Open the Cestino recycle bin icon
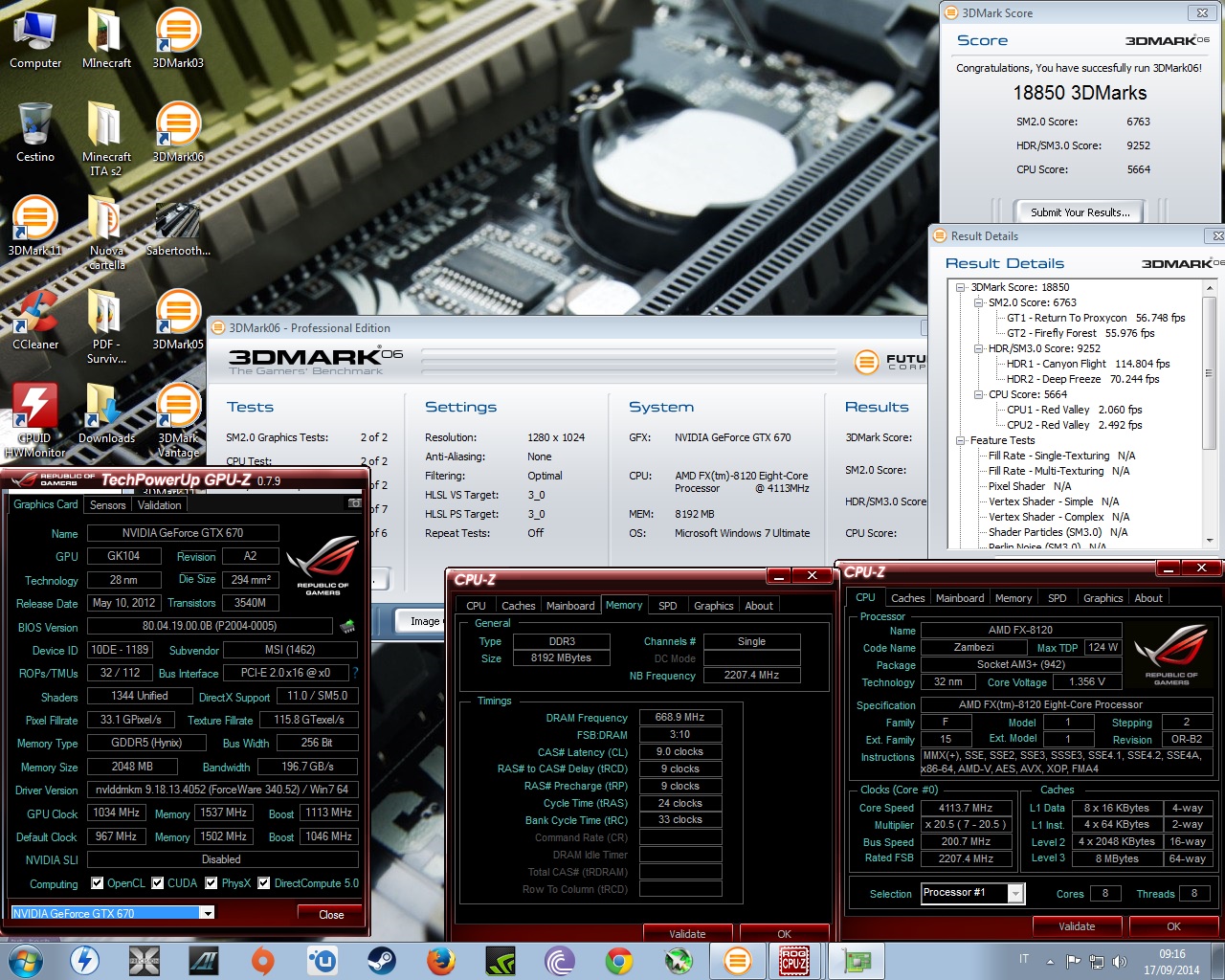Screen dimensions: 1225x980 tap(35, 132)
